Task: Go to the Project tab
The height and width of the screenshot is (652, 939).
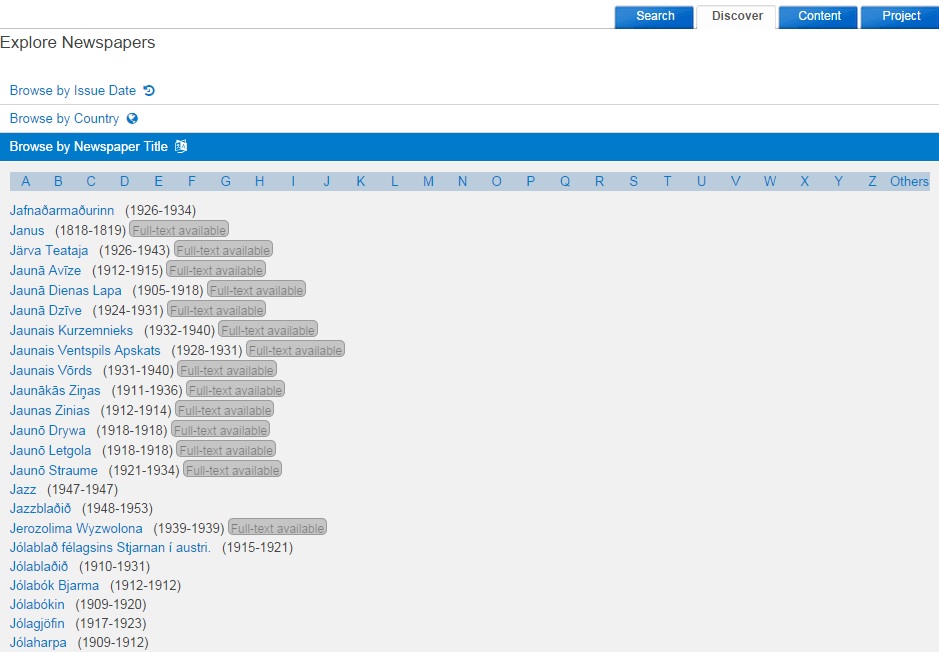Action: pyautogui.click(x=901, y=16)
